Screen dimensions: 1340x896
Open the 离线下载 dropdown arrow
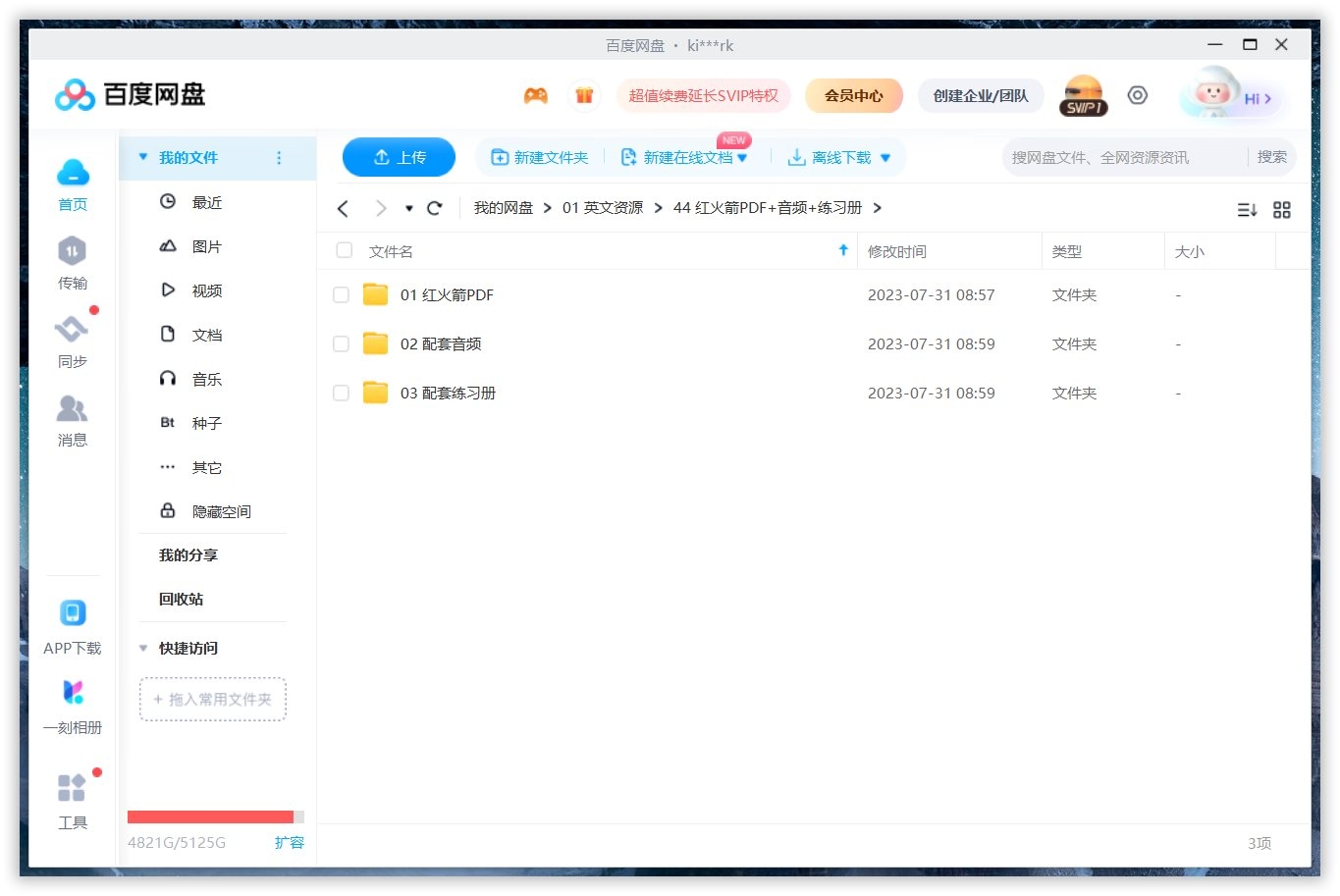coord(884,157)
